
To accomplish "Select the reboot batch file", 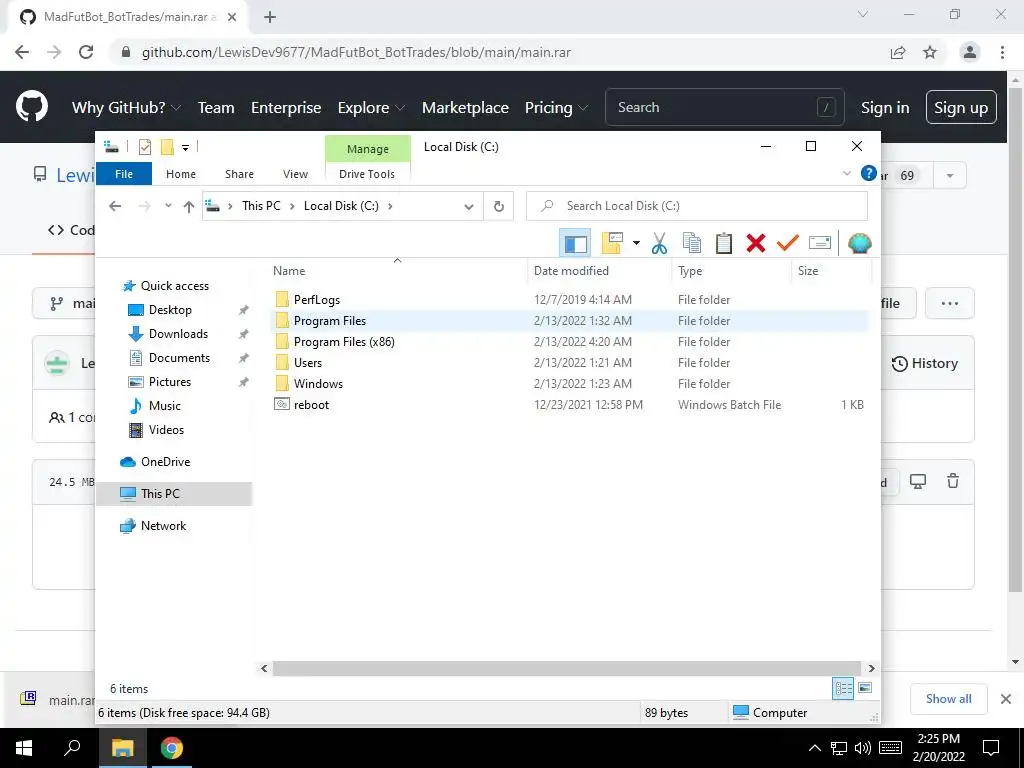I will pyautogui.click(x=312, y=404).
